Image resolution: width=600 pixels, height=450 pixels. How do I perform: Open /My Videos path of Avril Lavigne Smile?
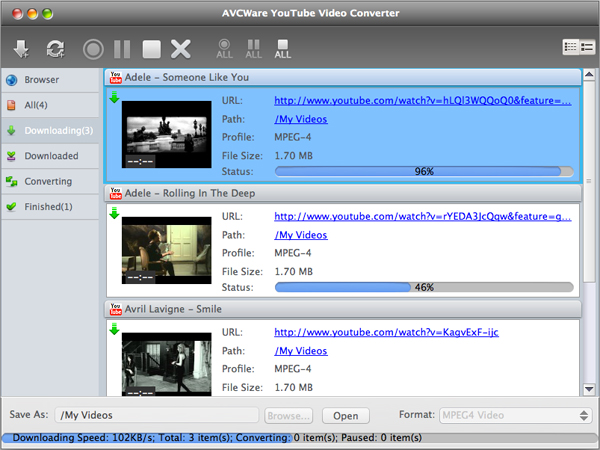[301, 351]
